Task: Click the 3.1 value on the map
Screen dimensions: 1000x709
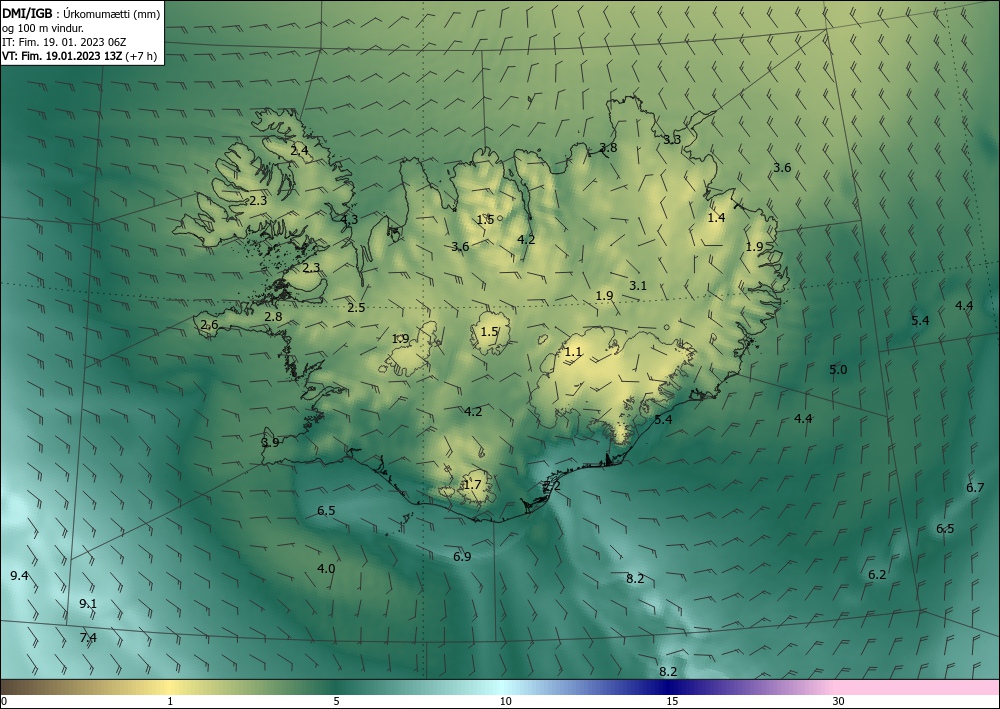Action: pos(638,286)
